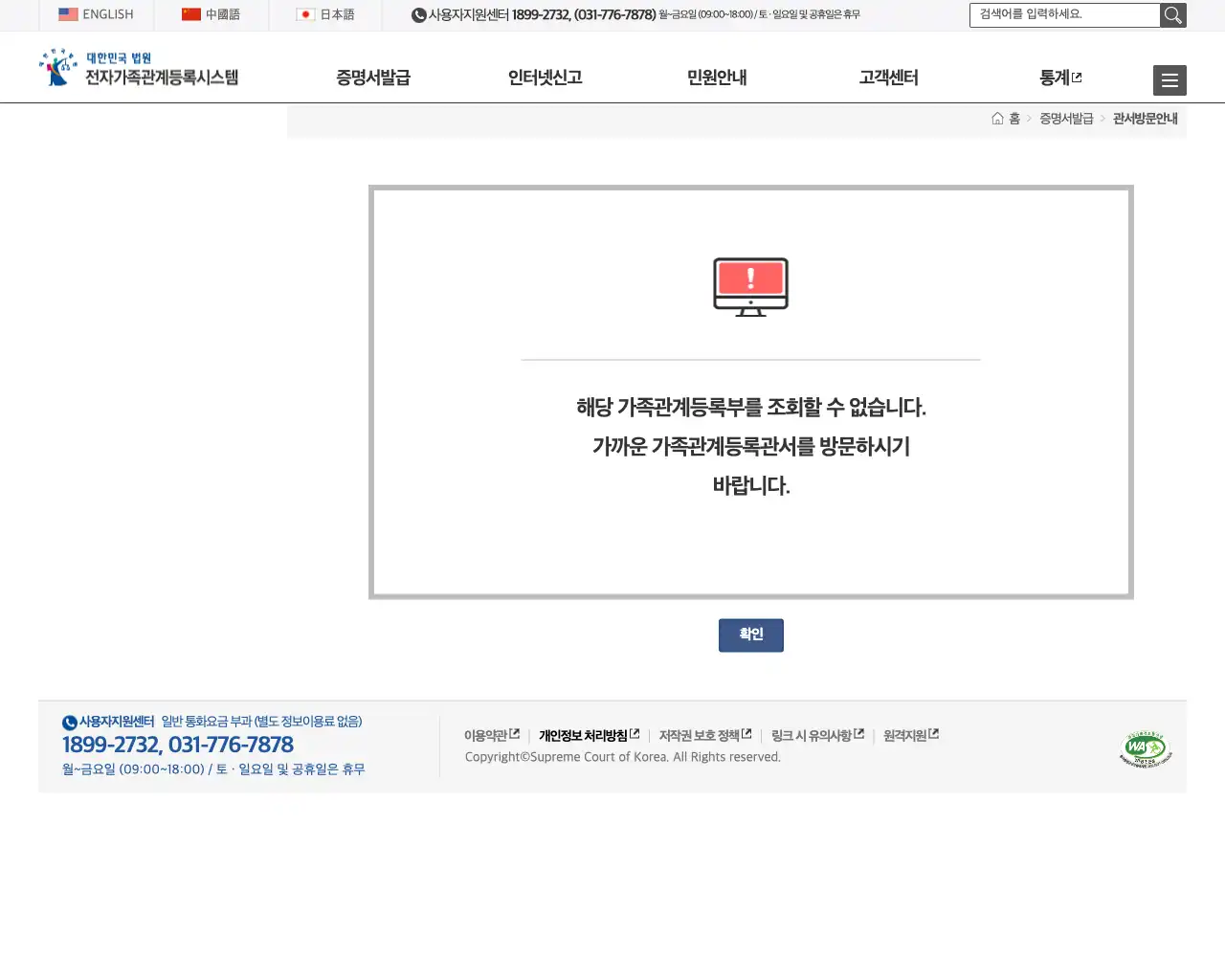
Task: Open the hamburger menu icon
Action: click(1169, 80)
